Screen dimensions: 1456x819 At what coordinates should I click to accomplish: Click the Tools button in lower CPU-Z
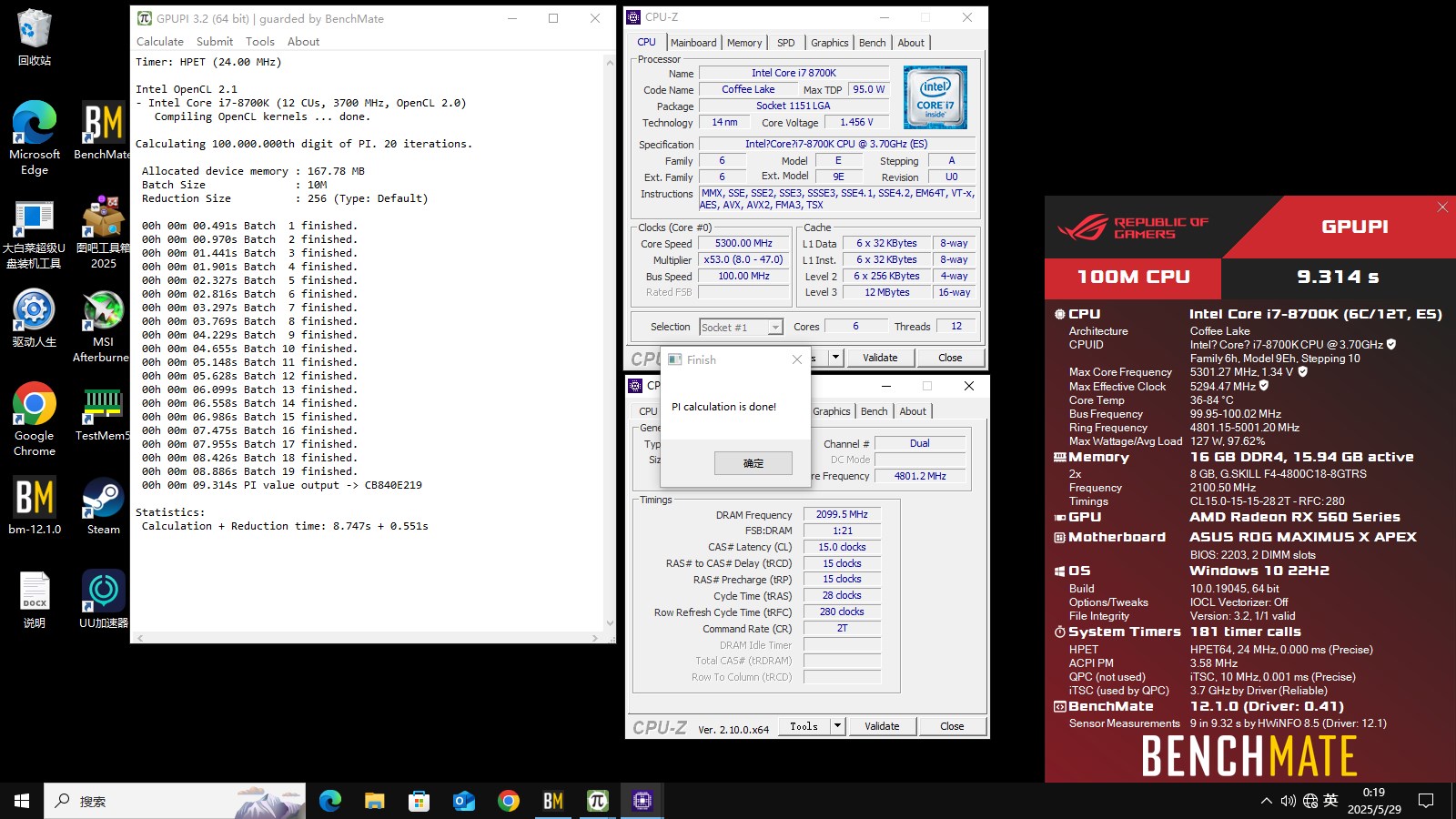pos(804,726)
